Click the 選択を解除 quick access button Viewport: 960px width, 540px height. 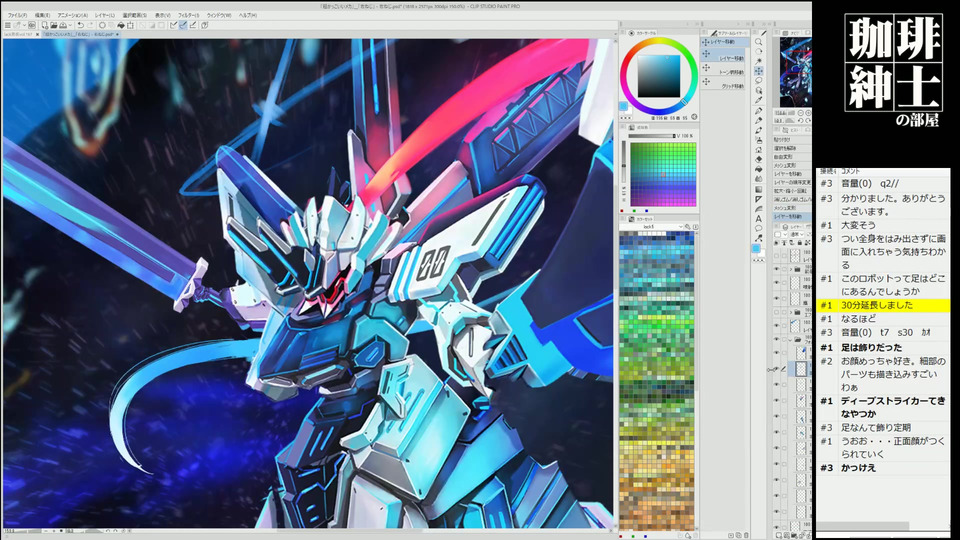tap(792, 148)
